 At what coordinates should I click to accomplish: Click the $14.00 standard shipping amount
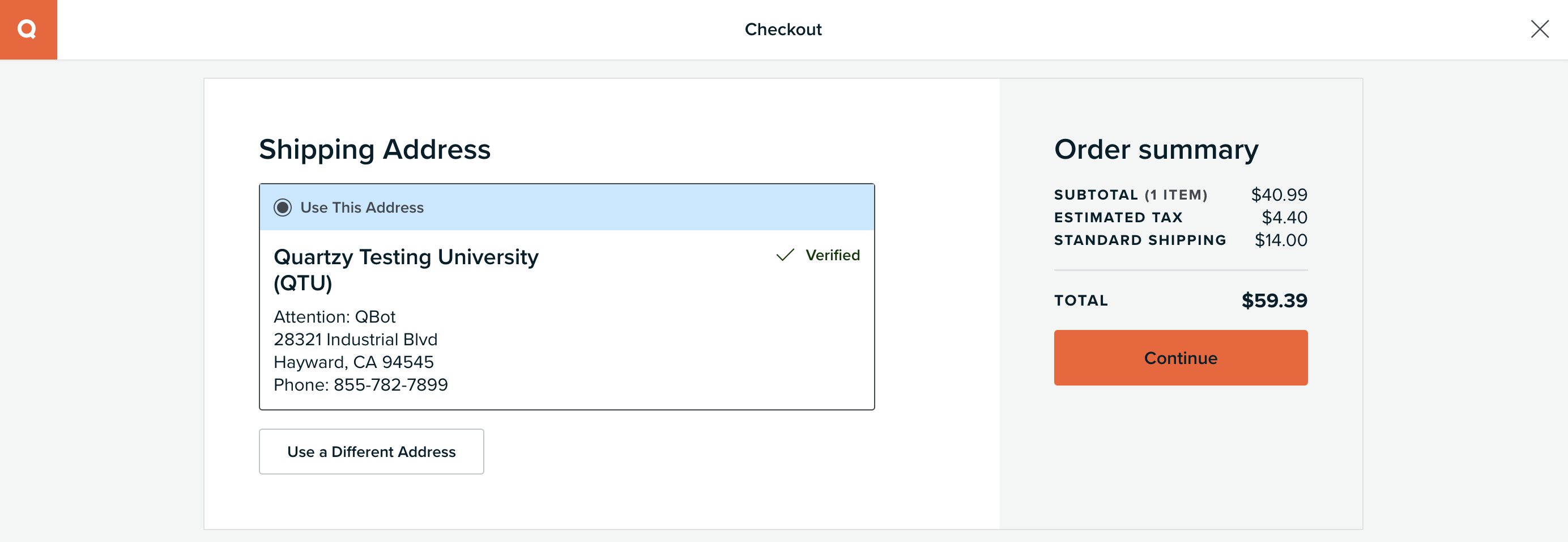[x=1281, y=240]
